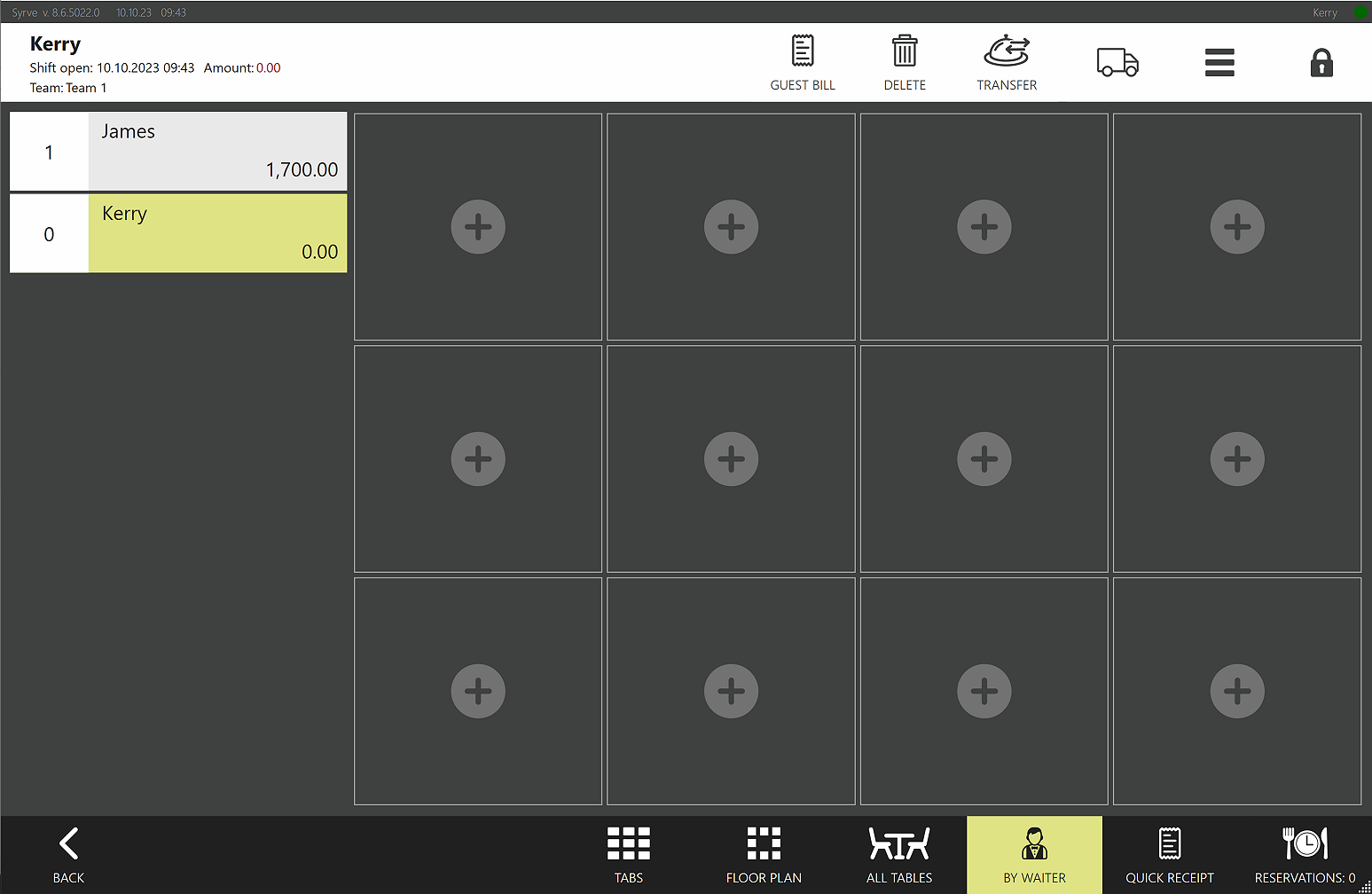Open the delivery truck icon
Image resolution: width=1372 pixels, height=894 pixels.
pyautogui.click(x=1117, y=62)
